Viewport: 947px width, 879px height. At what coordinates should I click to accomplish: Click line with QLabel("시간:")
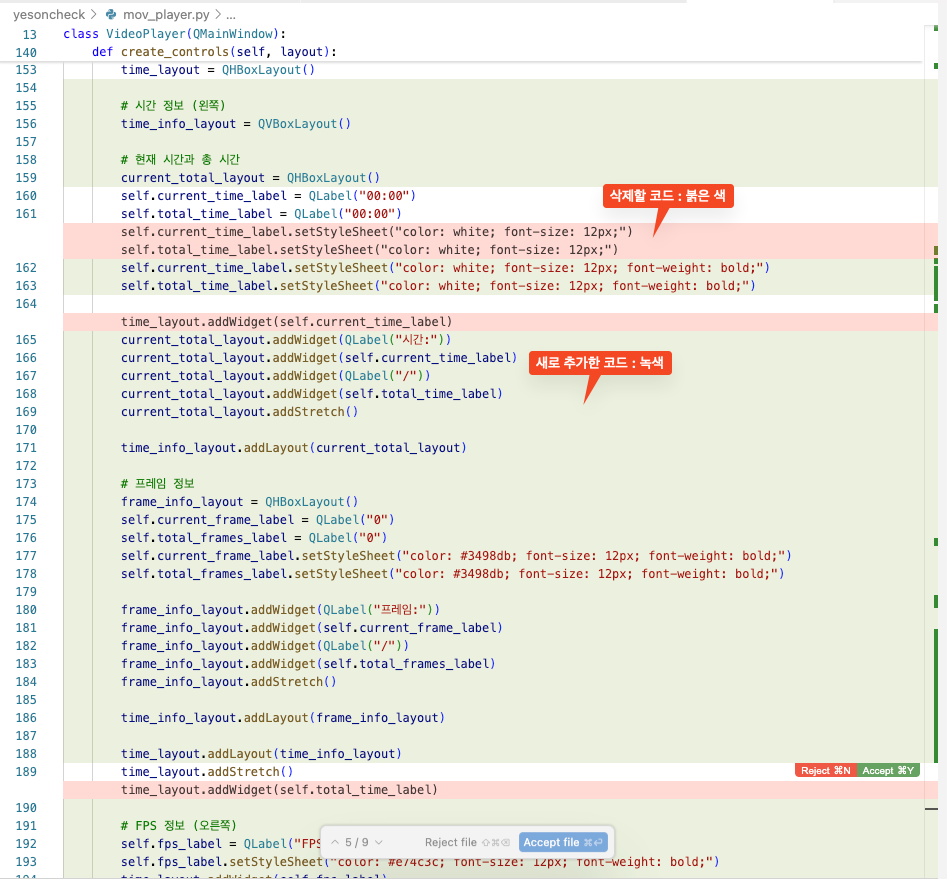point(286,340)
